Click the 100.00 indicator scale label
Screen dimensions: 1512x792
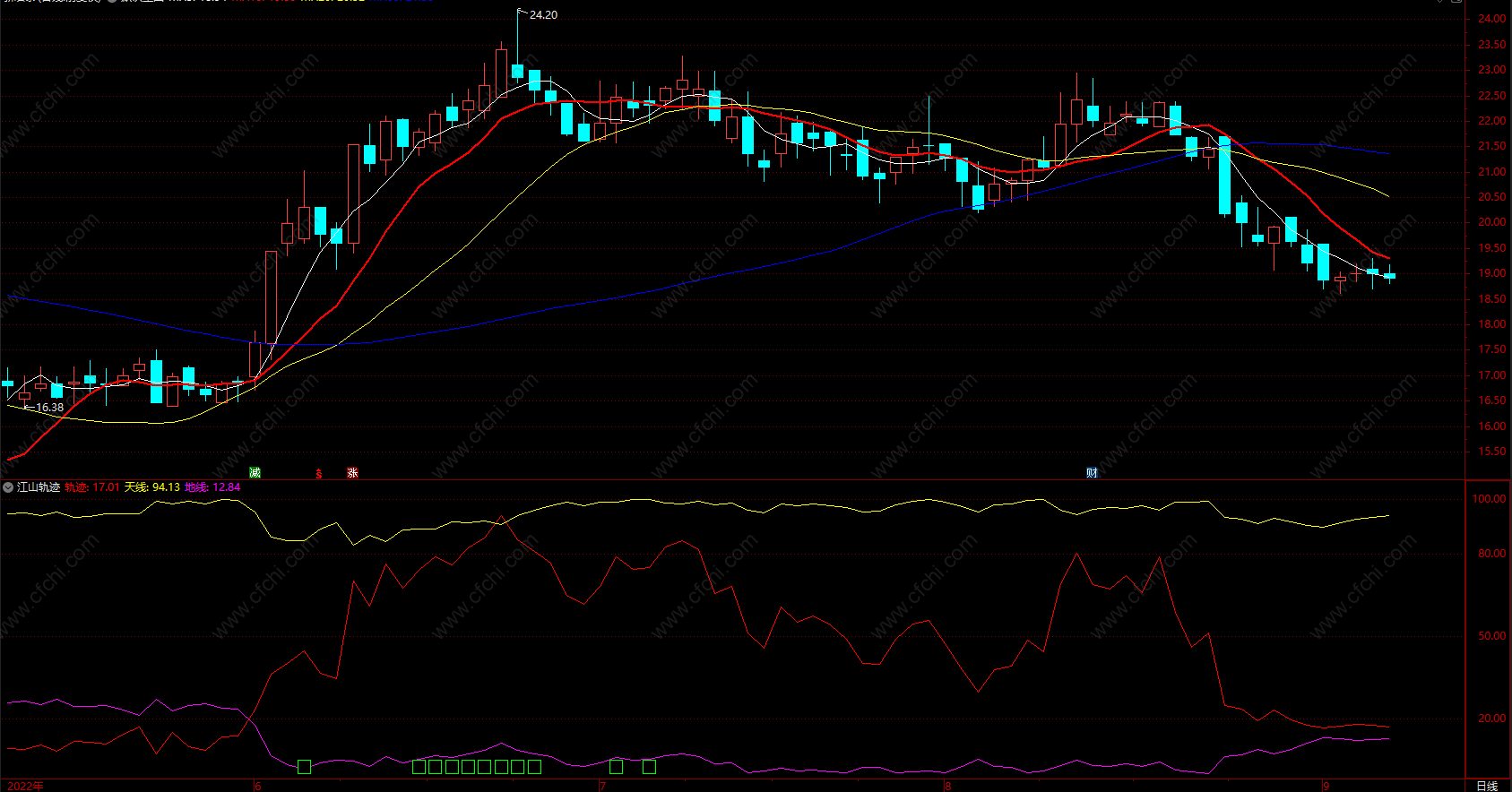(1490, 499)
